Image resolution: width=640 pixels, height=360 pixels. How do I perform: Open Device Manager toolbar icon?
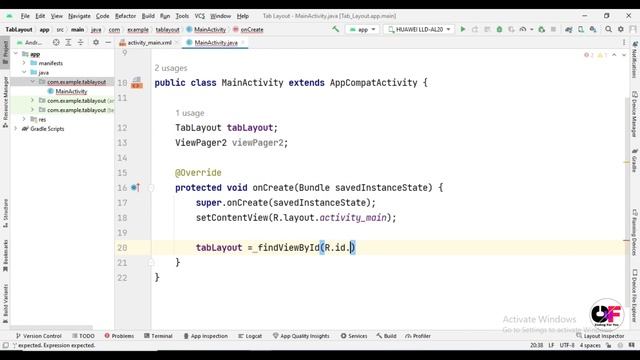581,29
